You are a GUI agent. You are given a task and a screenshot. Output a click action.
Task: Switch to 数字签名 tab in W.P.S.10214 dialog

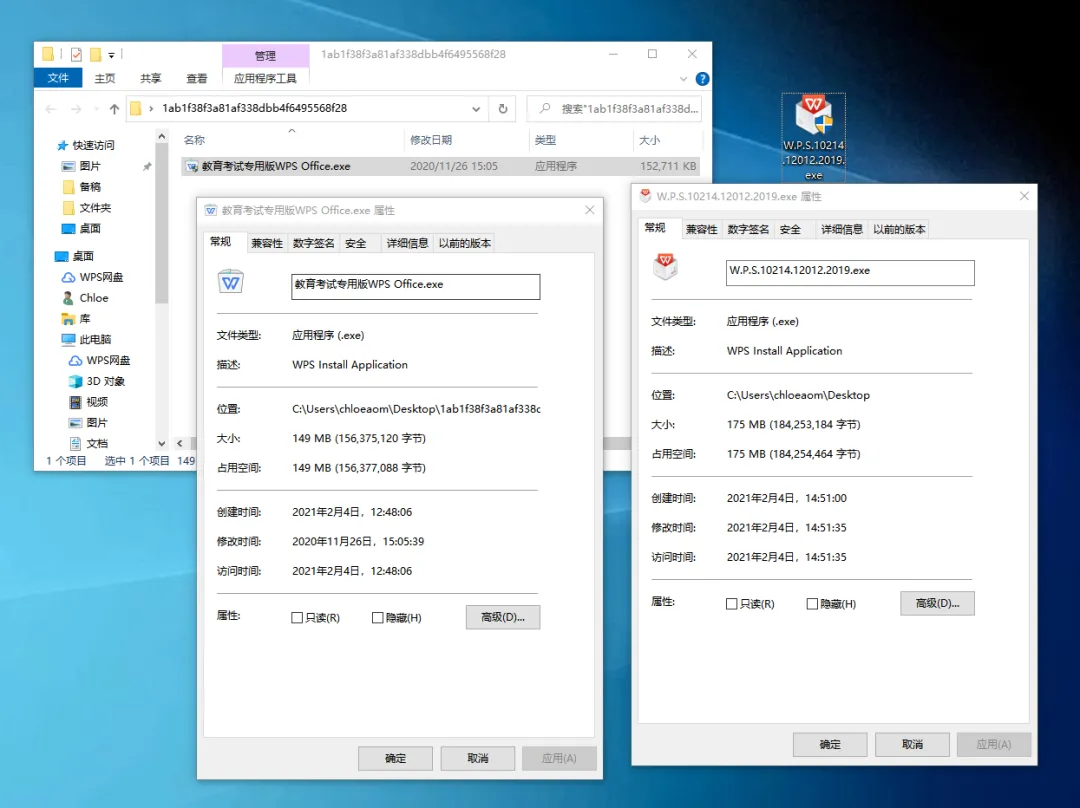(748, 229)
